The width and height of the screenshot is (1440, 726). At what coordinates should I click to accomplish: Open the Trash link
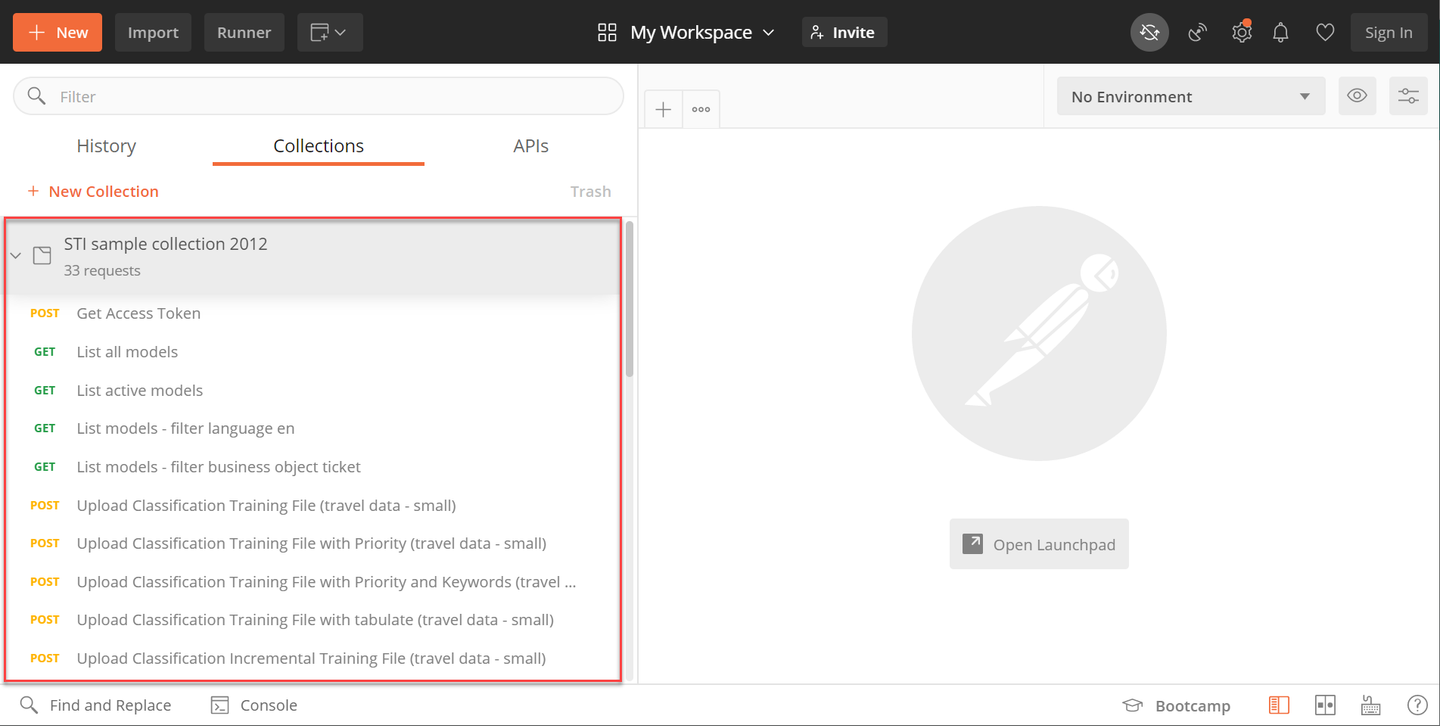pos(590,191)
